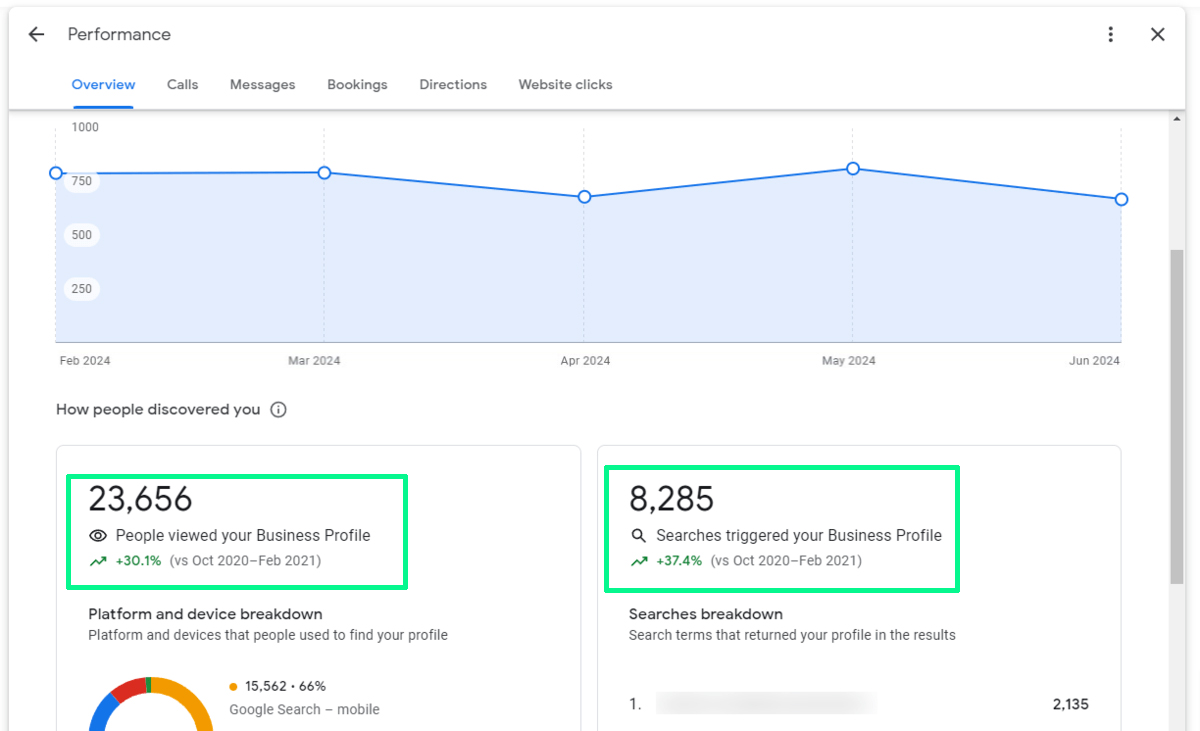1200x731 pixels.
Task: Click the trend arrow next to +37.4%
Action: pos(639,561)
